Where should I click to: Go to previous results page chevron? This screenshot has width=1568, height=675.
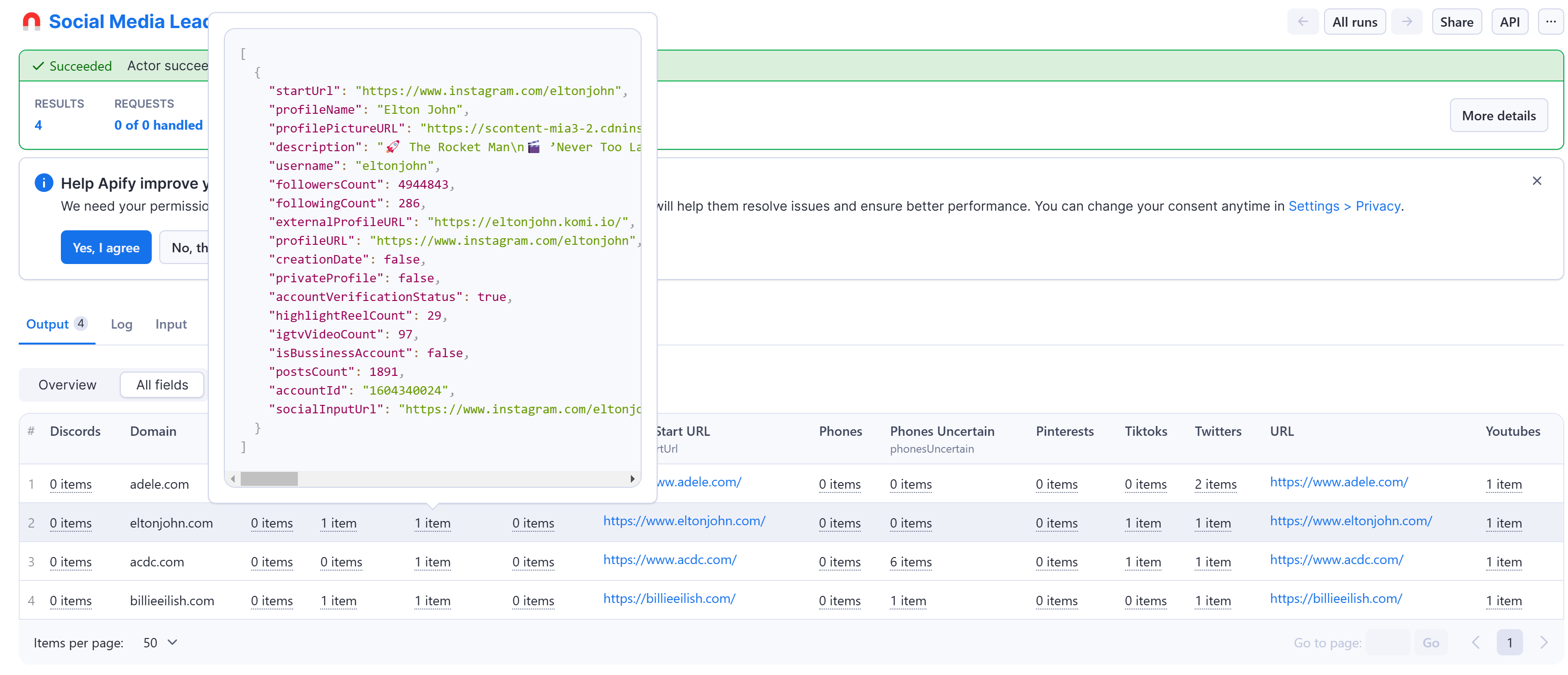click(1475, 642)
